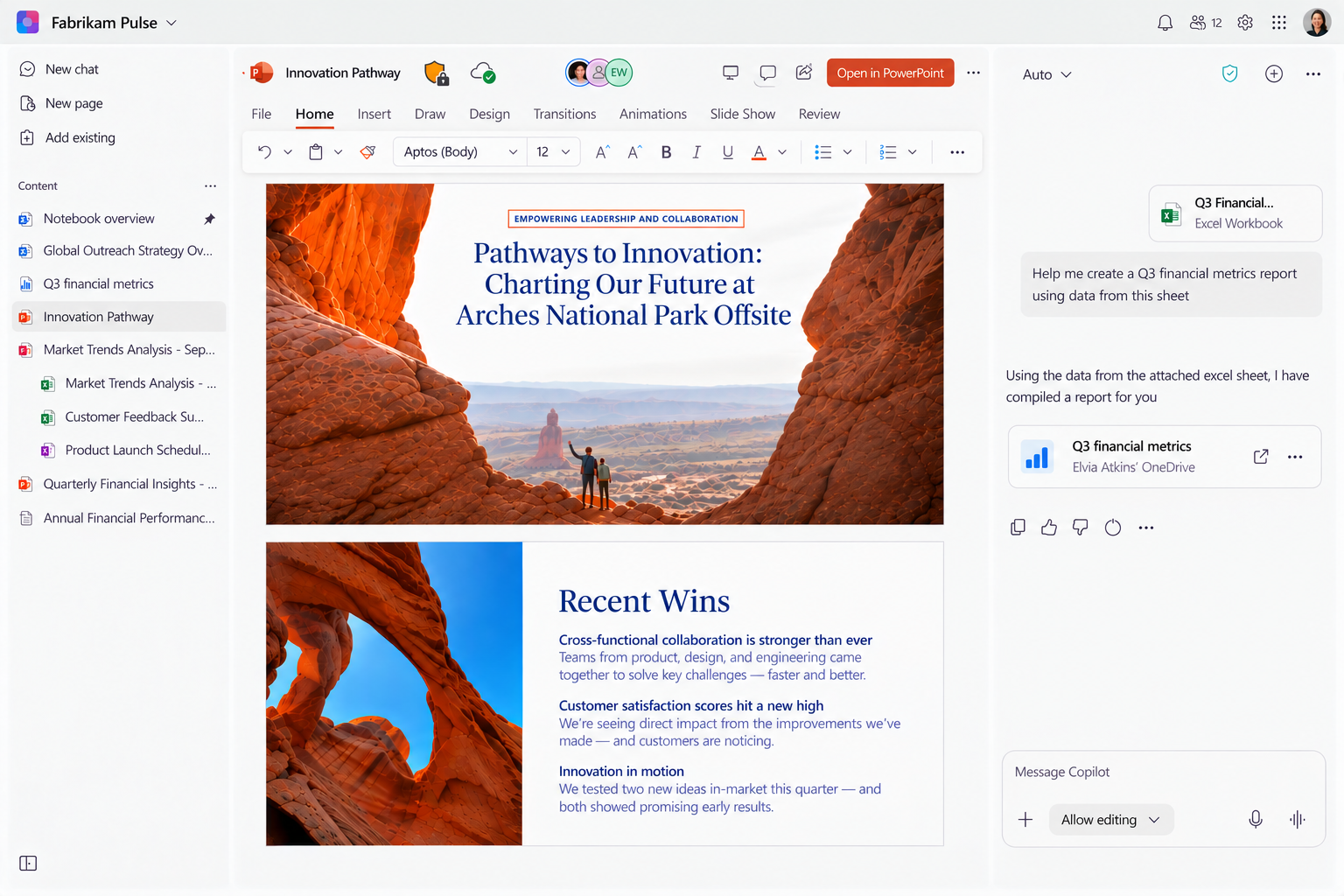The image size is (1344, 896).
Task: Open the font size 12 dropdown
Action: click(x=553, y=152)
